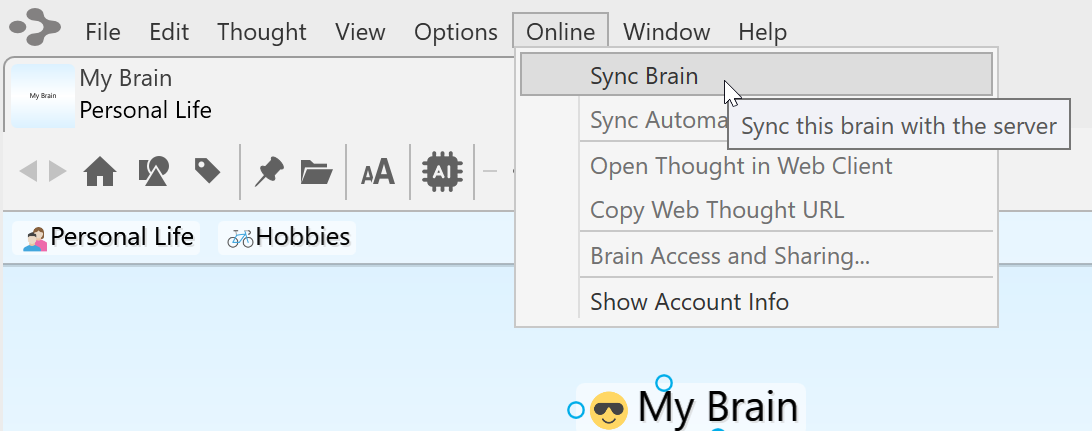Click the AA text size icon

pyautogui.click(x=378, y=173)
